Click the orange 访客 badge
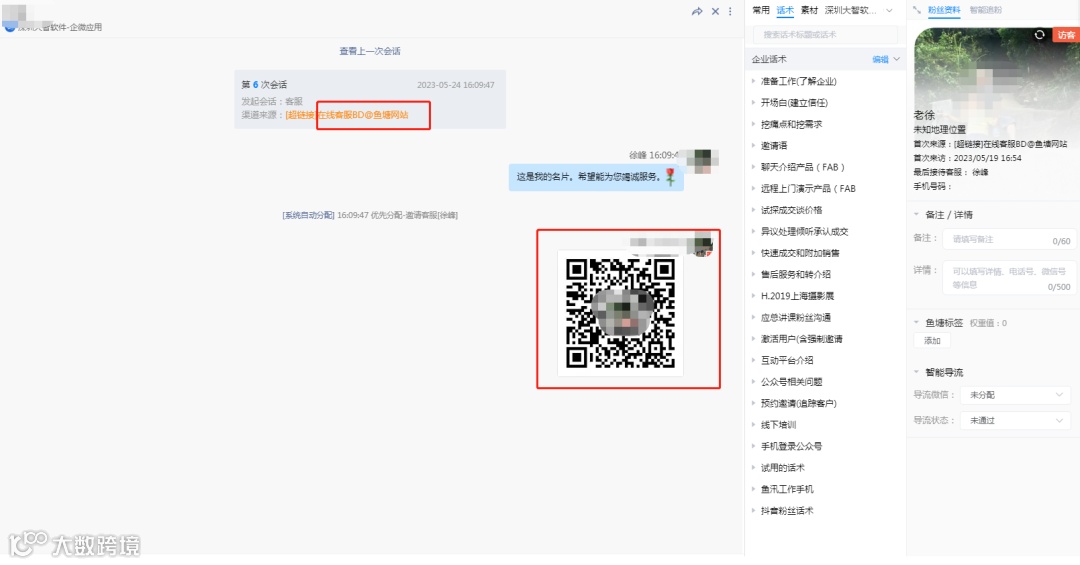The image size is (1080, 565). [x=1066, y=35]
